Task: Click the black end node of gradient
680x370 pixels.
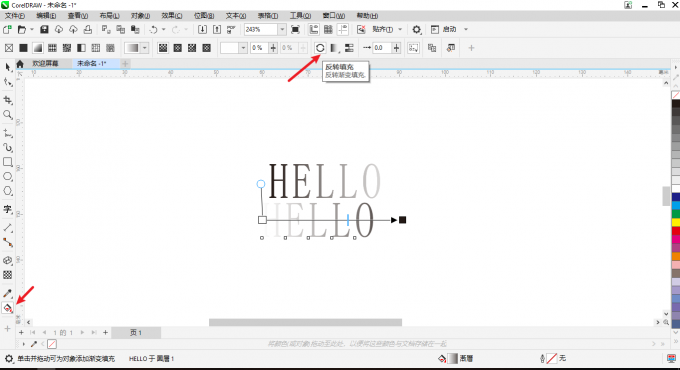Action: (402, 220)
